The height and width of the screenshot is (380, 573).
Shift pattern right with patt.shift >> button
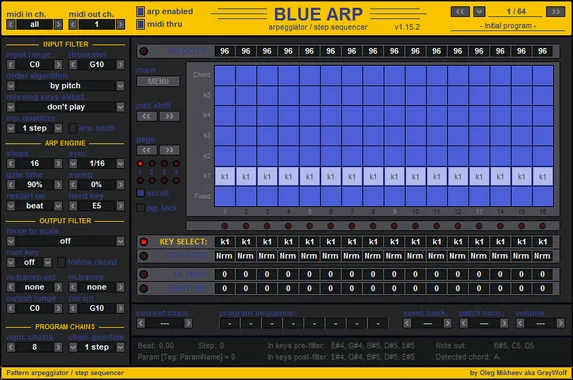(x=170, y=117)
